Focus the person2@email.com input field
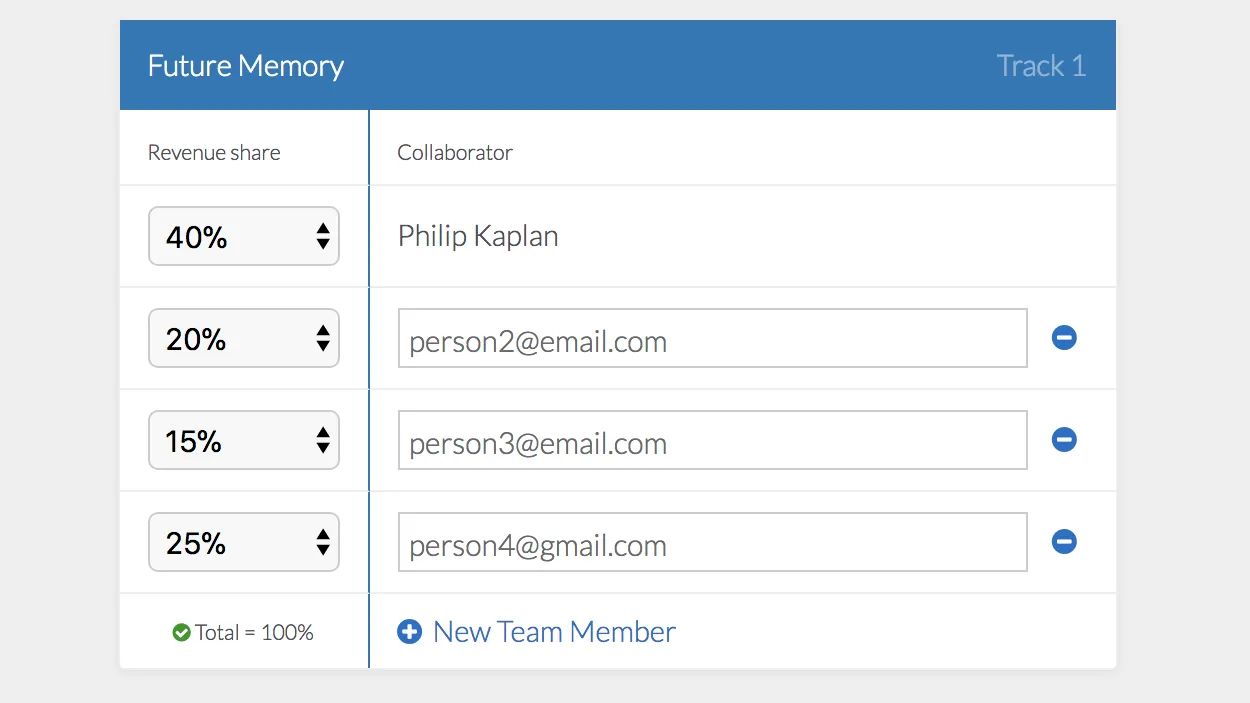 tap(712, 338)
